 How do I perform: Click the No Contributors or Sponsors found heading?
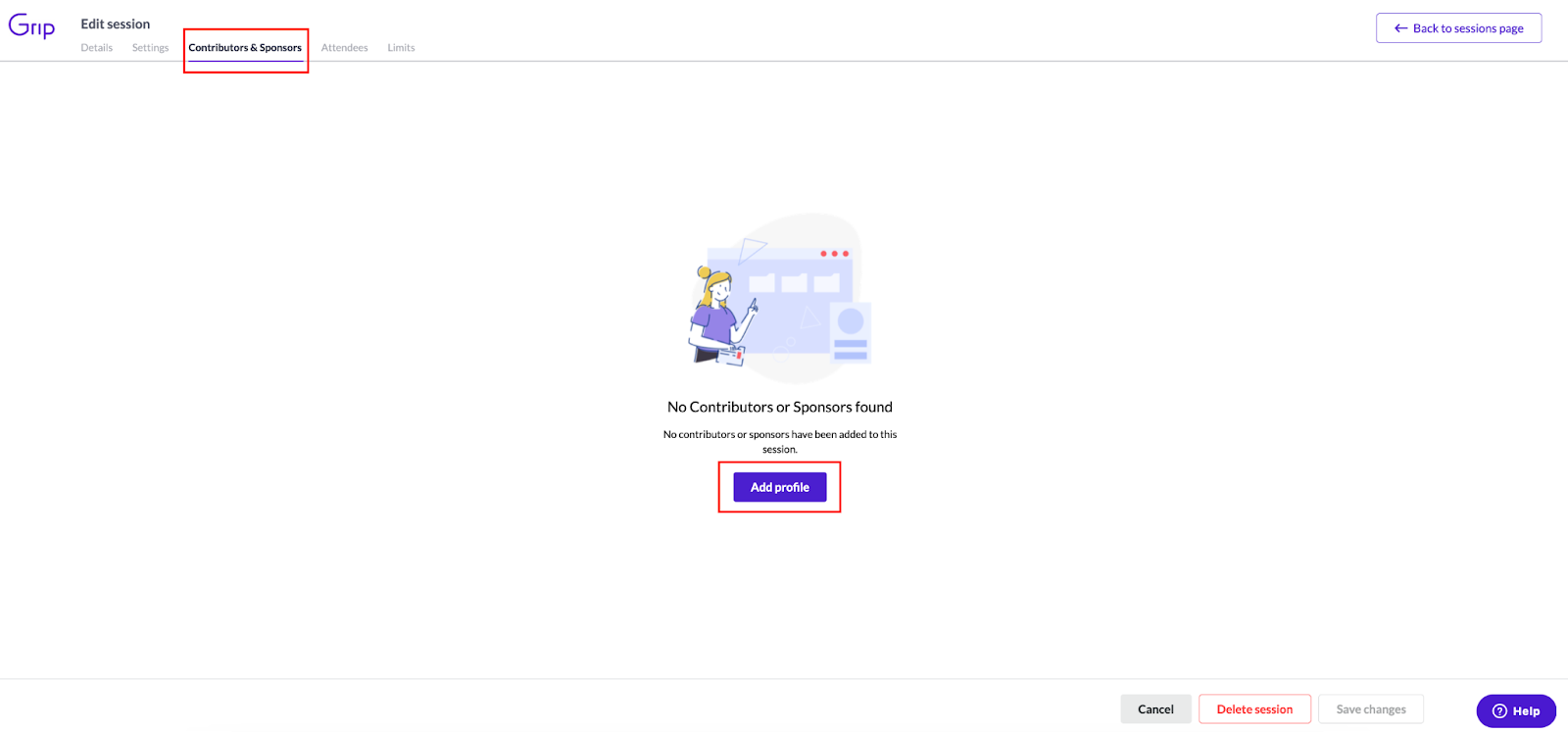point(780,407)
